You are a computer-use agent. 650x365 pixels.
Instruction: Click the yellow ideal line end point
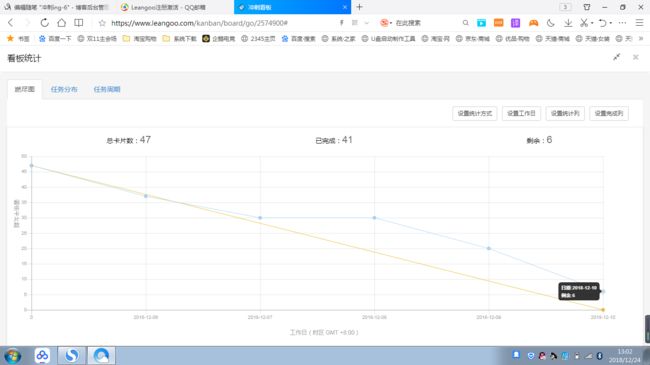[603, 310]
